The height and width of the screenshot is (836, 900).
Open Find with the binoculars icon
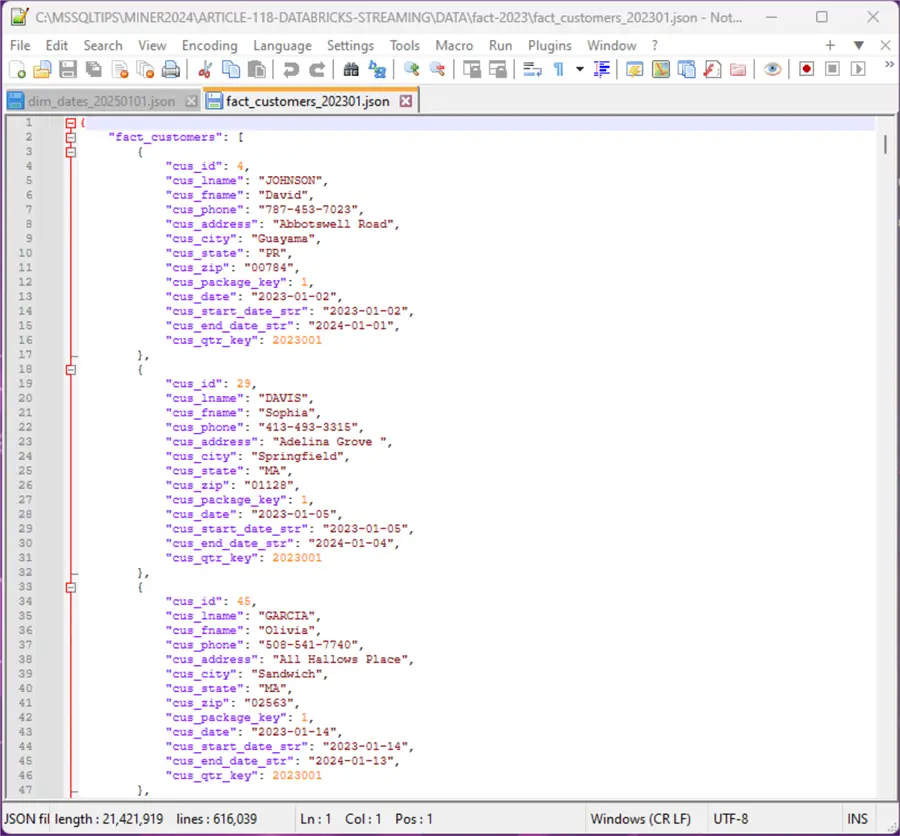coord(351,69)
